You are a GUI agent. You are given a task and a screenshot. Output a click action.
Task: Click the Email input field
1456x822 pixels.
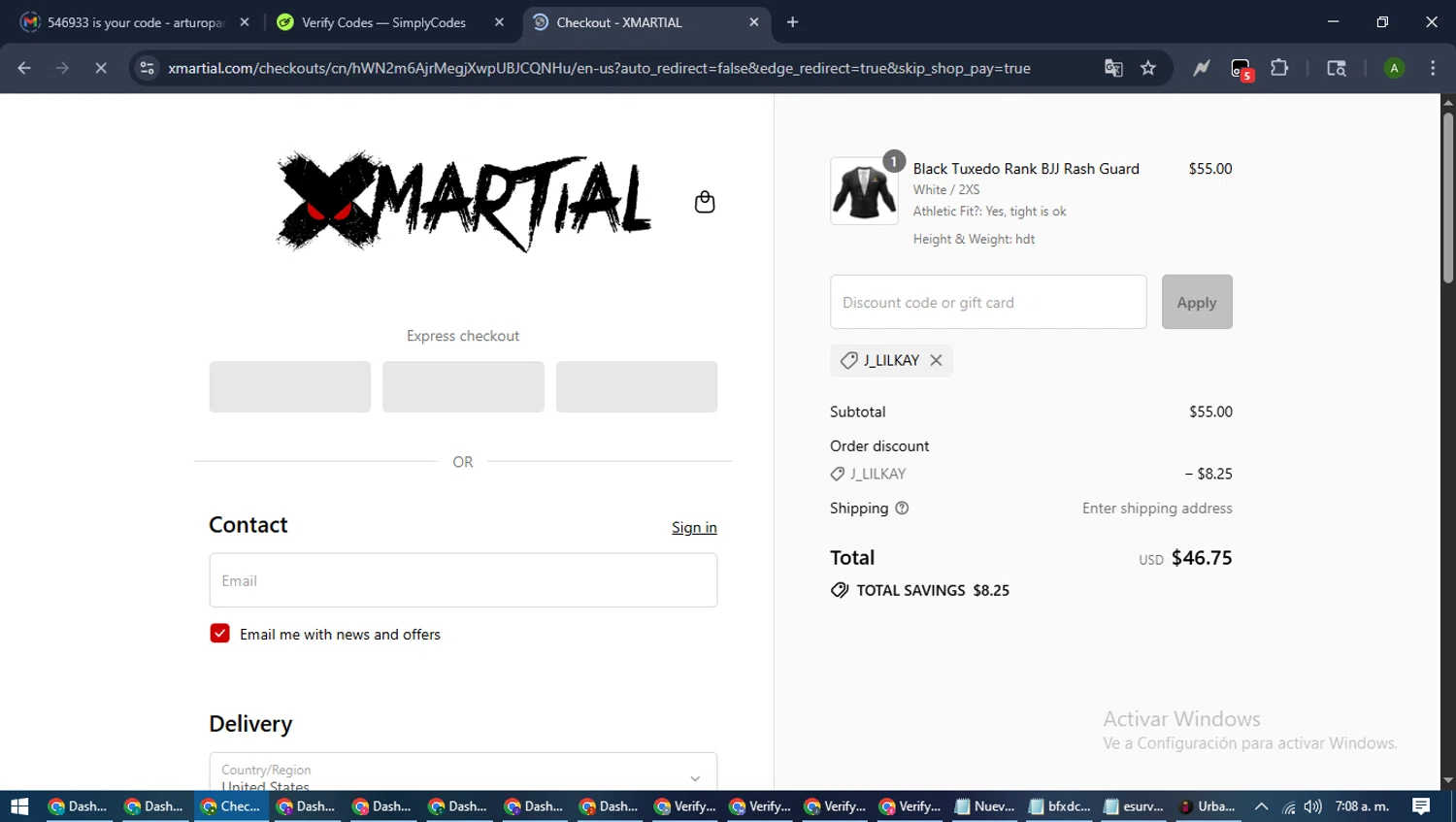[x=463, y=580]
